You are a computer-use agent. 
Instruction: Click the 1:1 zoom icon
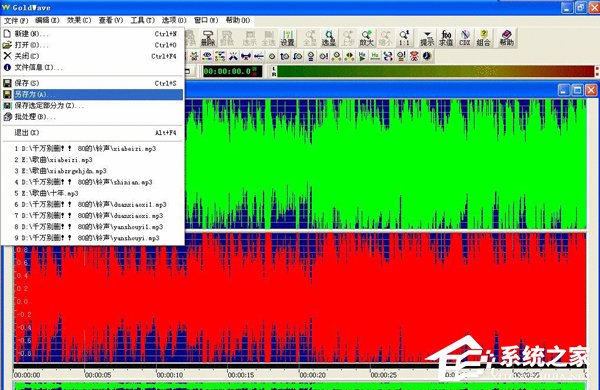tap(404, 38)
